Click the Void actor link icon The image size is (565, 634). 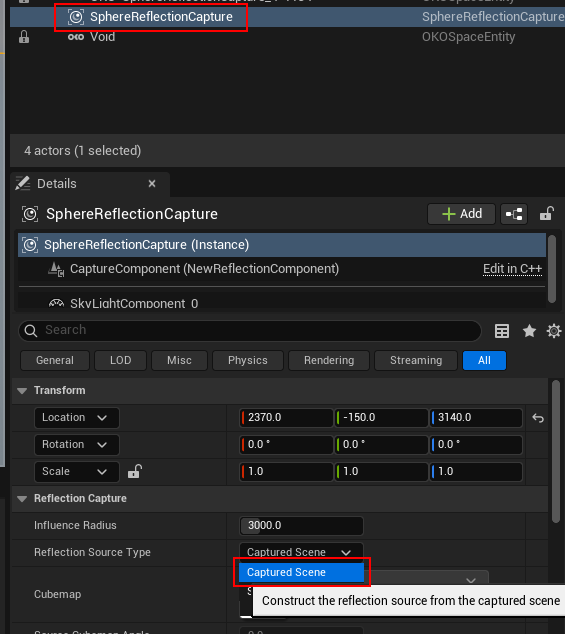pyautogui.click(x=76, y=37)
